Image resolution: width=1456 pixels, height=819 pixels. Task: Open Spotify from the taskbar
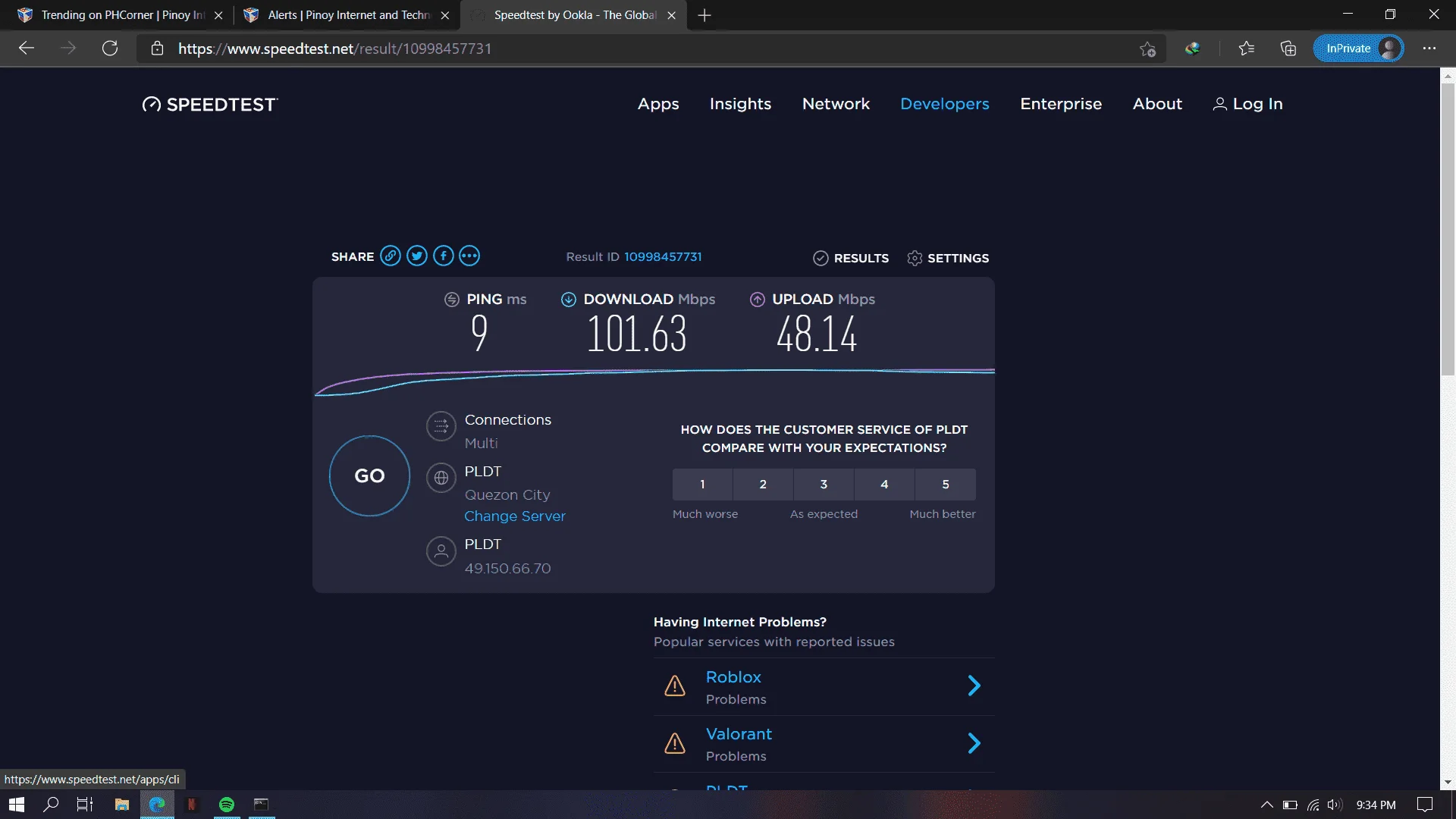click(x=226, y=805)
